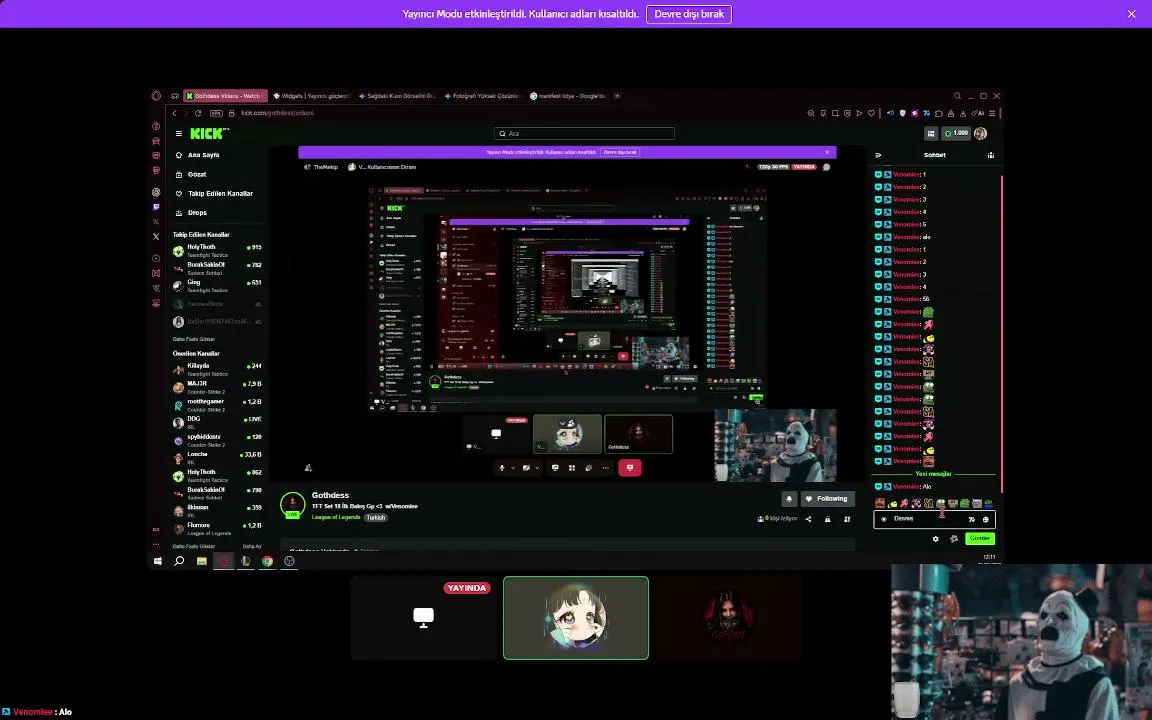Expand Daha Fazla Göster under followed channels
The height and width of the screenshot is (720, 1152).
pos(194,339)
